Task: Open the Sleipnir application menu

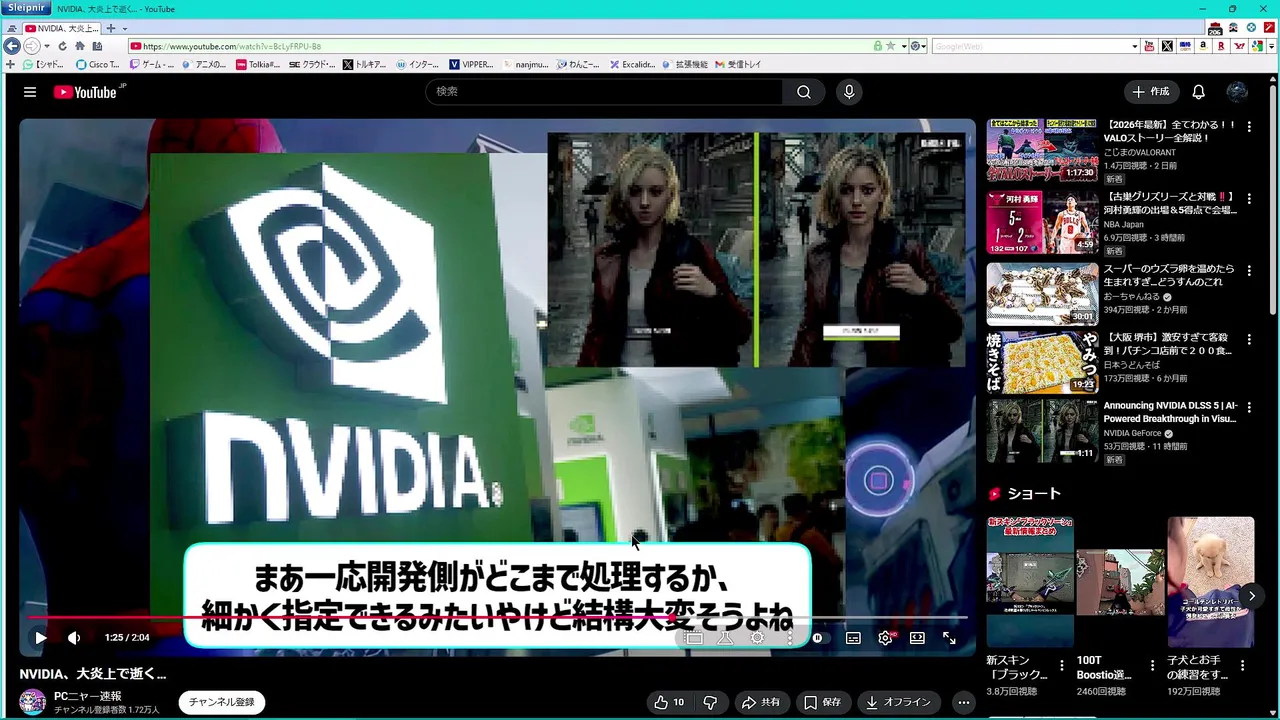Action: 27,8
